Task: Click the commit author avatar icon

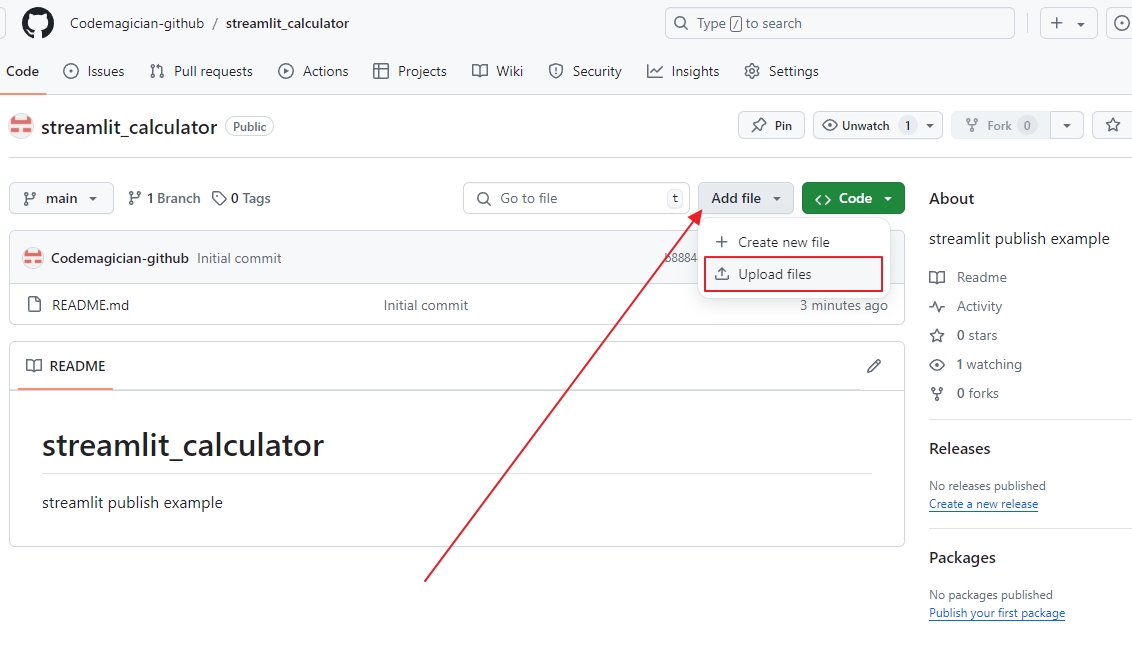Action: point(32,258)
